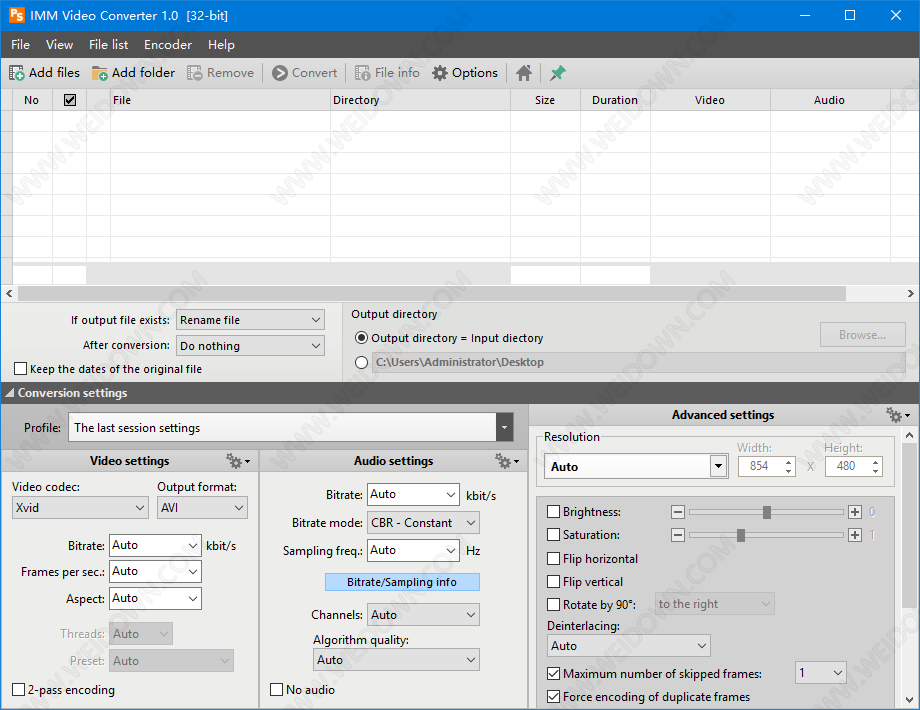
Task: Open the Frames per sec. dropdown
Action: (155, 572)
